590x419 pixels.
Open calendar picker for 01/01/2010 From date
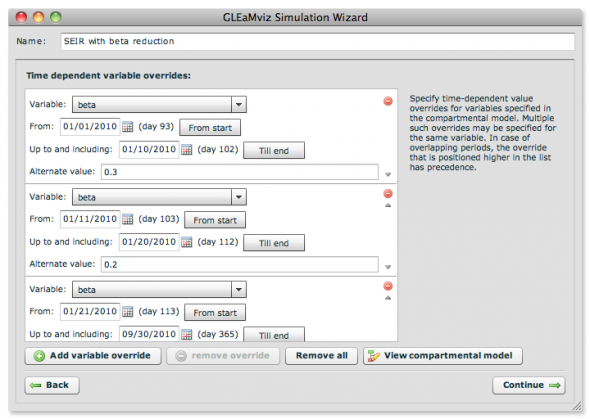(128, 127)
